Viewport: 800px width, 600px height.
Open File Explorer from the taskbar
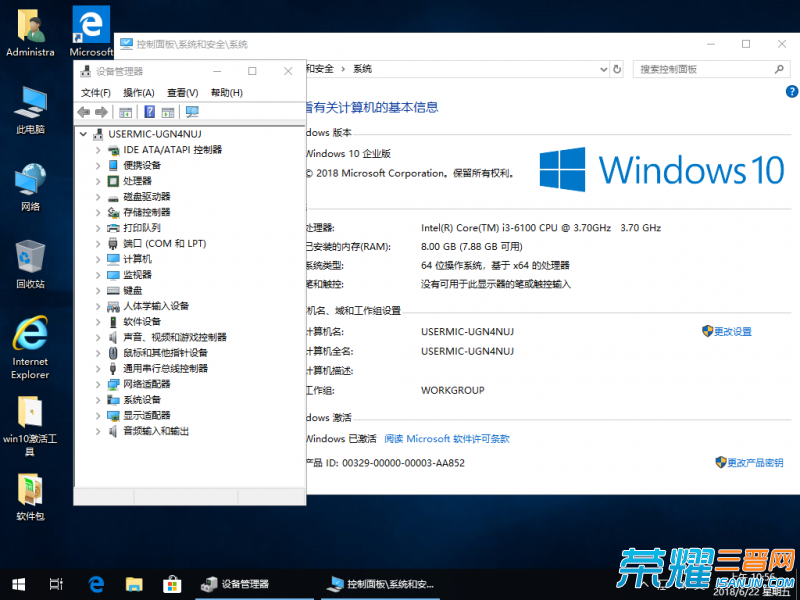point(134,584)
